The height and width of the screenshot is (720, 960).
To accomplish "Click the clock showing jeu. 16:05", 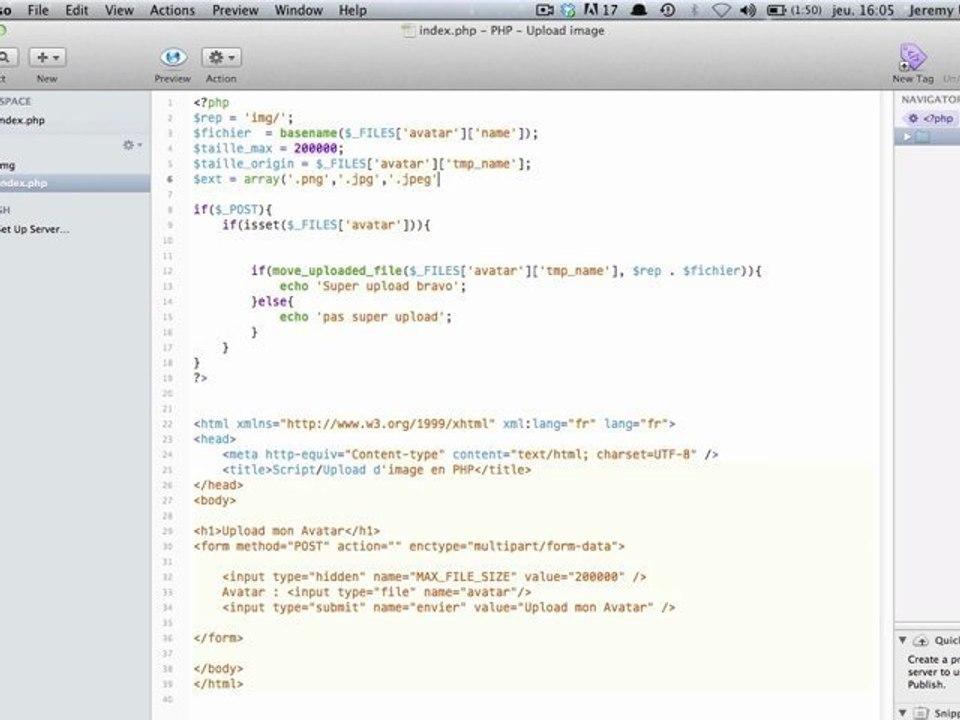I will click(861, 10).
